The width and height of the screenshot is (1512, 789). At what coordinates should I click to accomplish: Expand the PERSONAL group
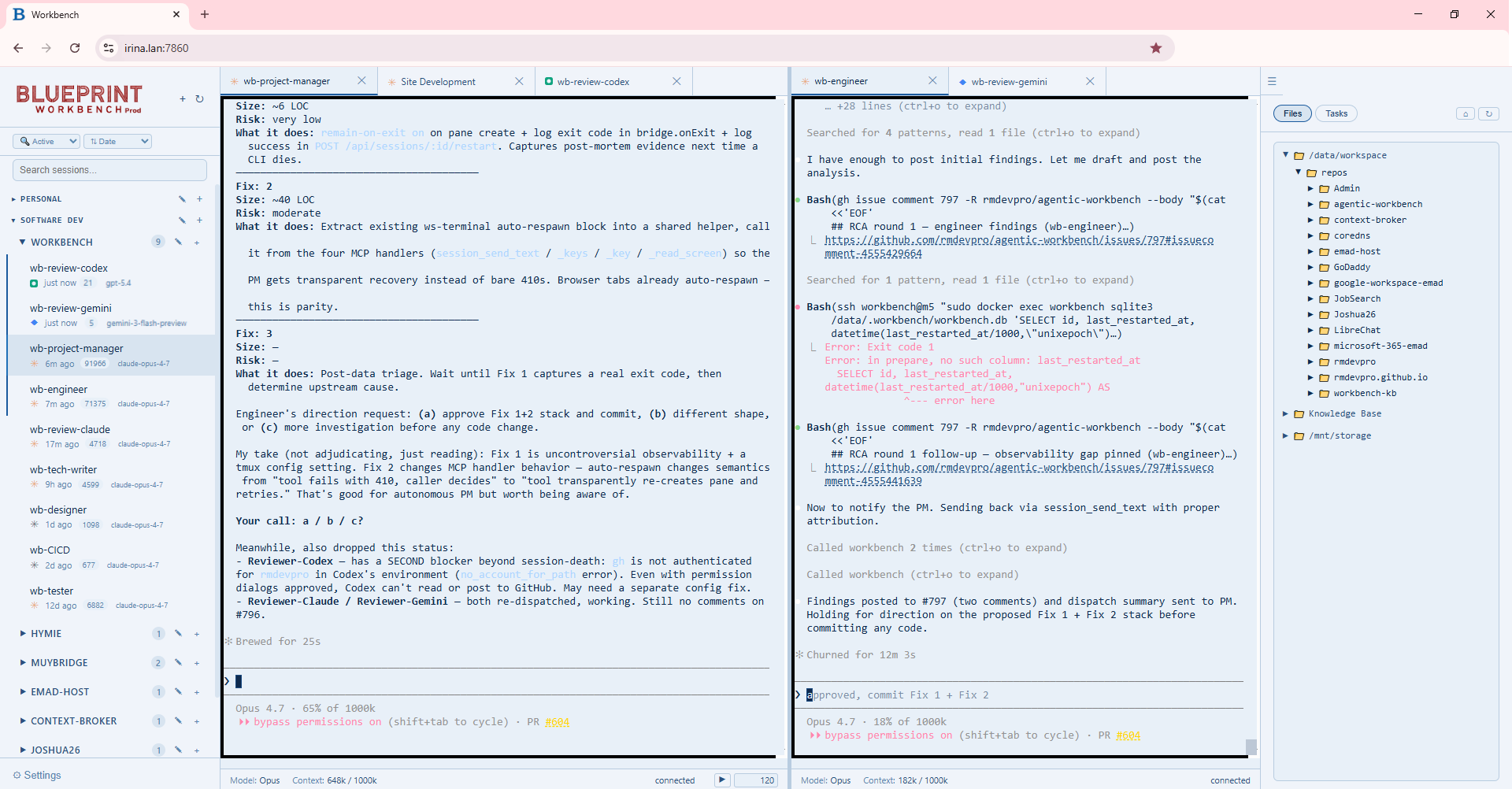13,199
